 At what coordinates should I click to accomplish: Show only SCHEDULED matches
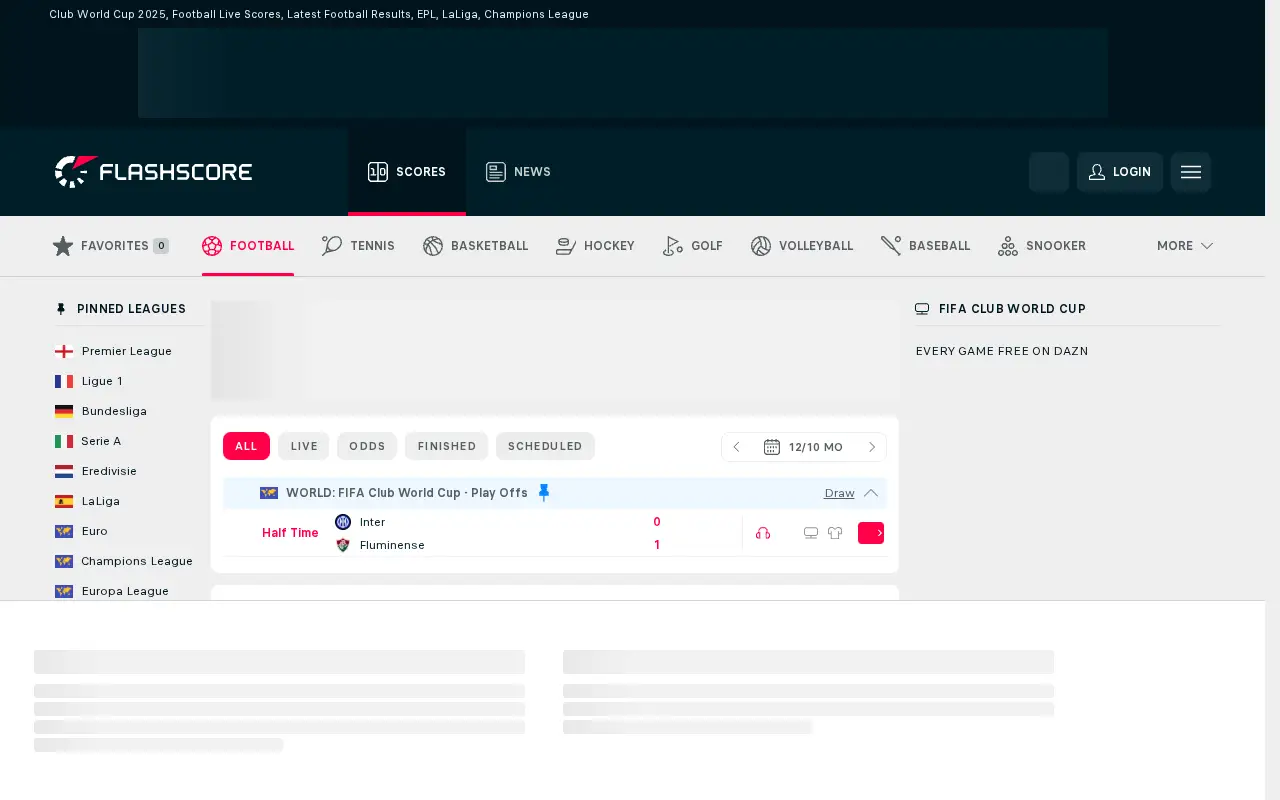(545, 446)
